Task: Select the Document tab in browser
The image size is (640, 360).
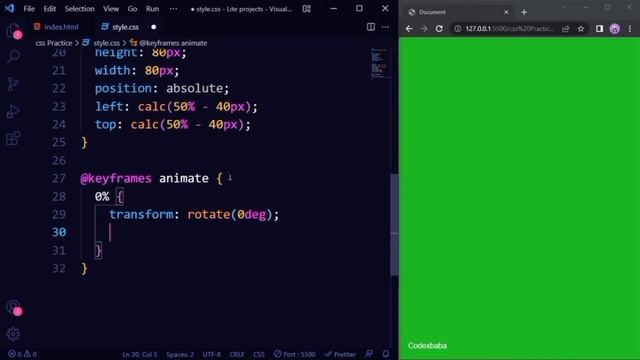Action: (x=460, y=12)
